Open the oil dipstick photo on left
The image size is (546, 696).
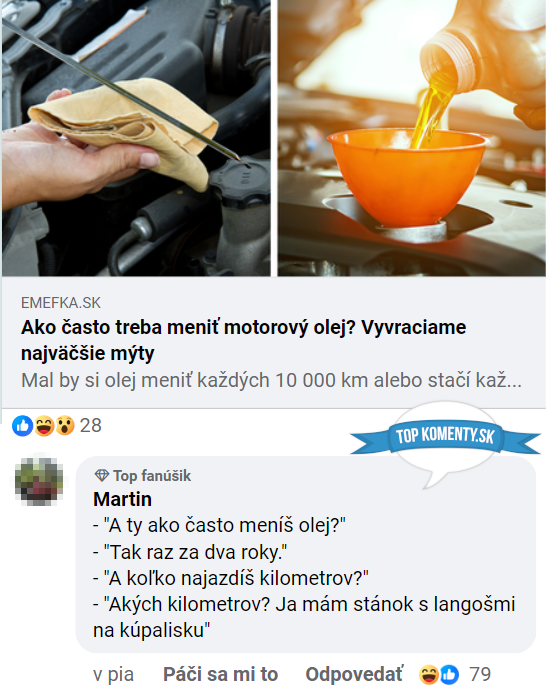tap(136, 138)
